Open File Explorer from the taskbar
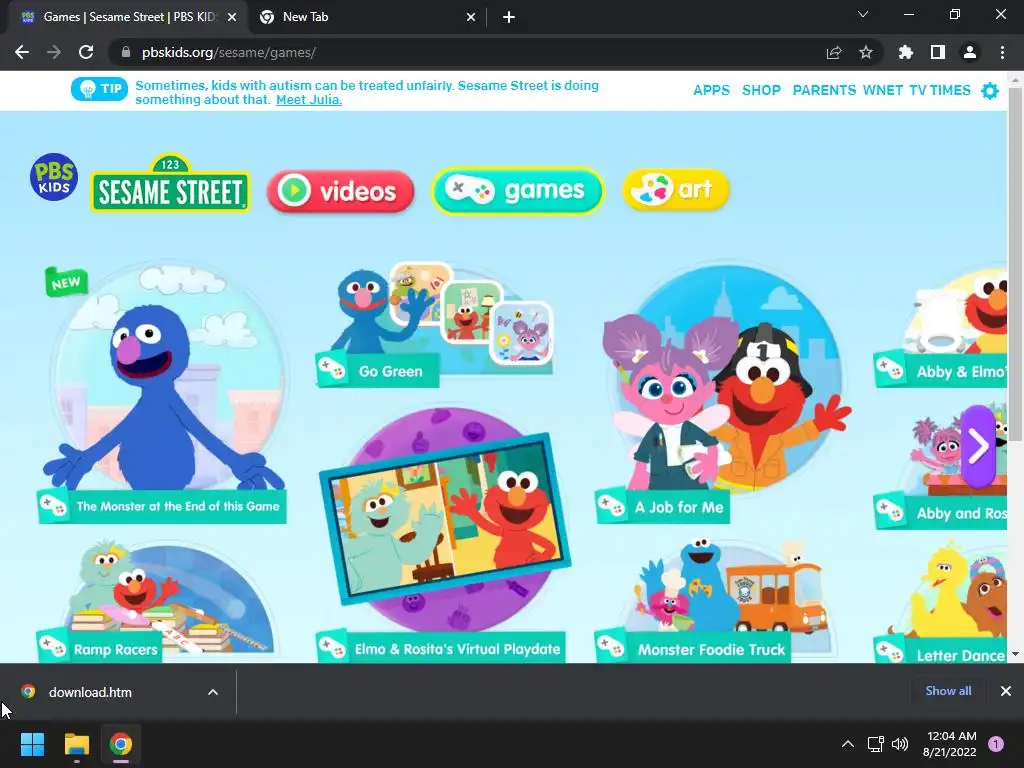 (x=76, y=744)
